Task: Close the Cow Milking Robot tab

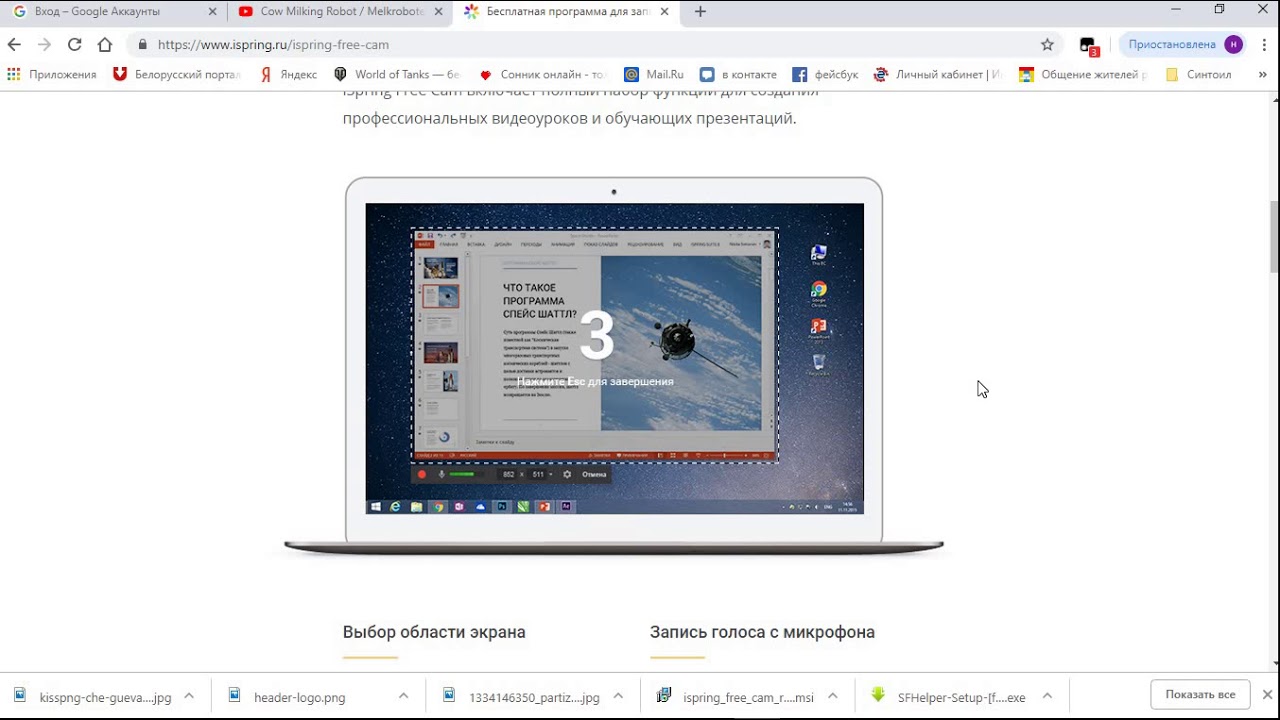Action: click(438, 12)
